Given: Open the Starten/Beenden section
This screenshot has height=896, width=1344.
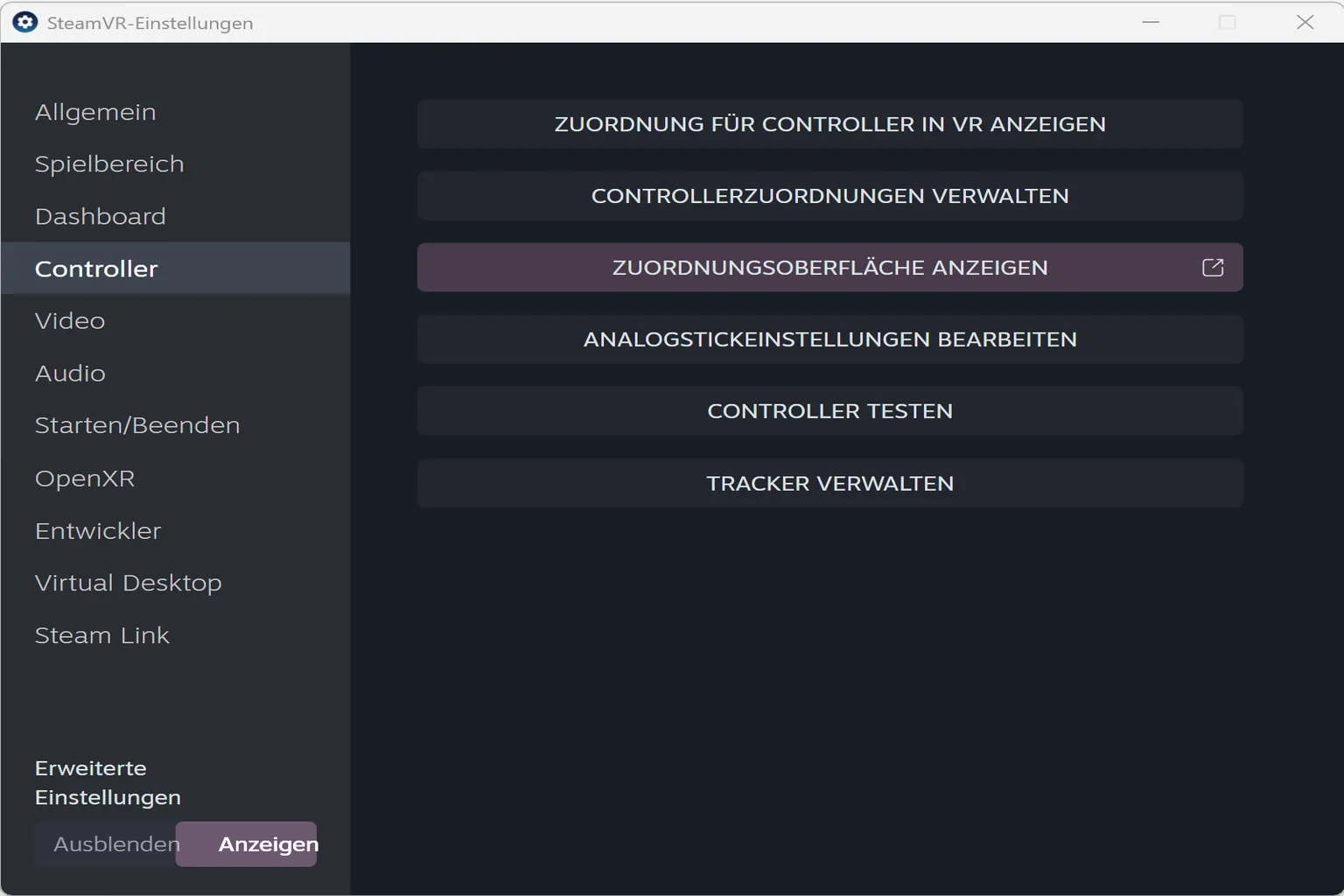Looking at the screenshot, I should coord(175,425).
